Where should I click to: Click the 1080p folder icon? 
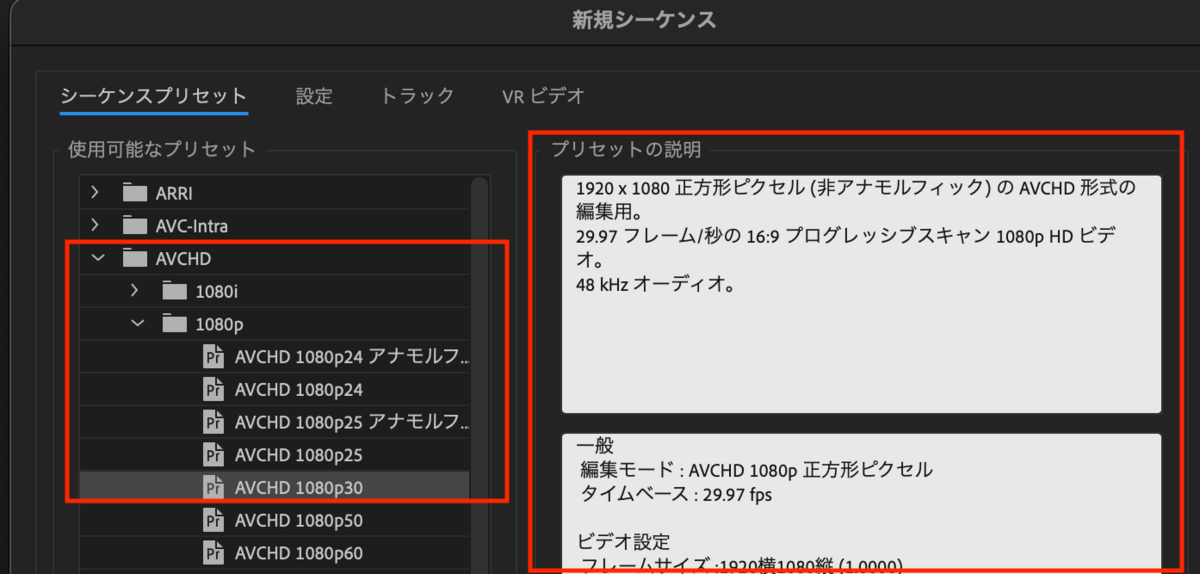tap(175, 324)
